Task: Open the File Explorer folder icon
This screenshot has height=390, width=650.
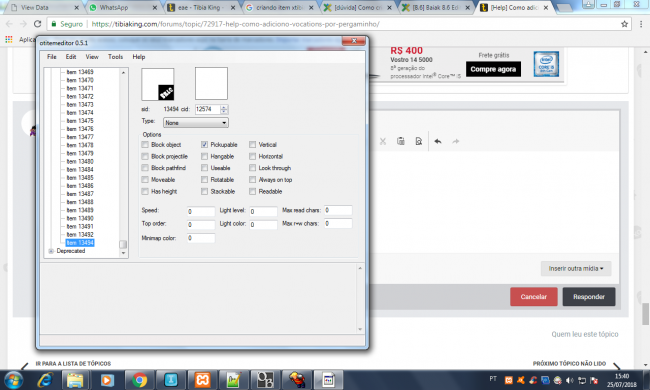Action: pyautogui.click(x=75, y=380)
